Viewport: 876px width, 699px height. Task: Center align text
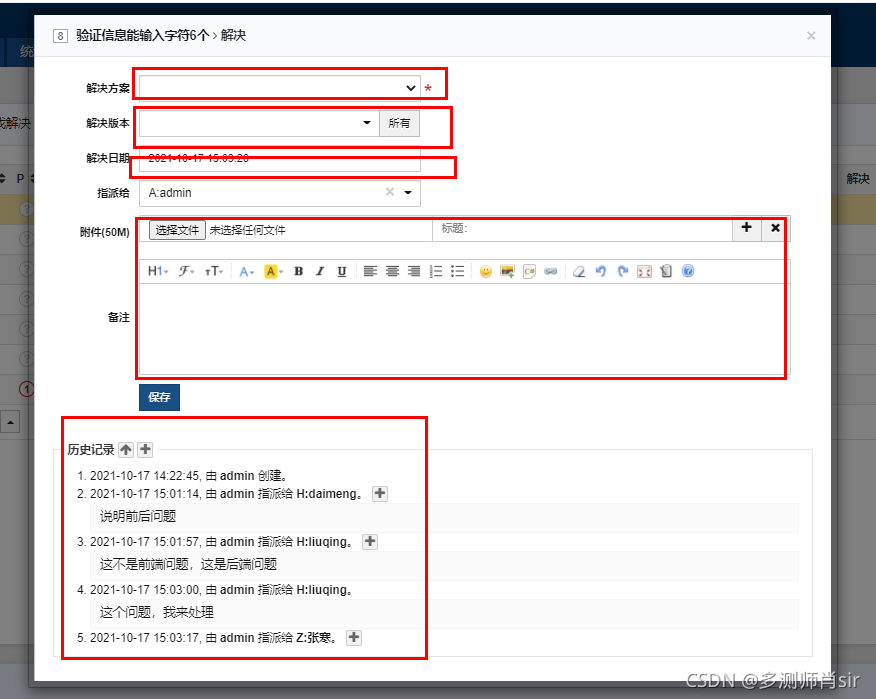[392, 272]
